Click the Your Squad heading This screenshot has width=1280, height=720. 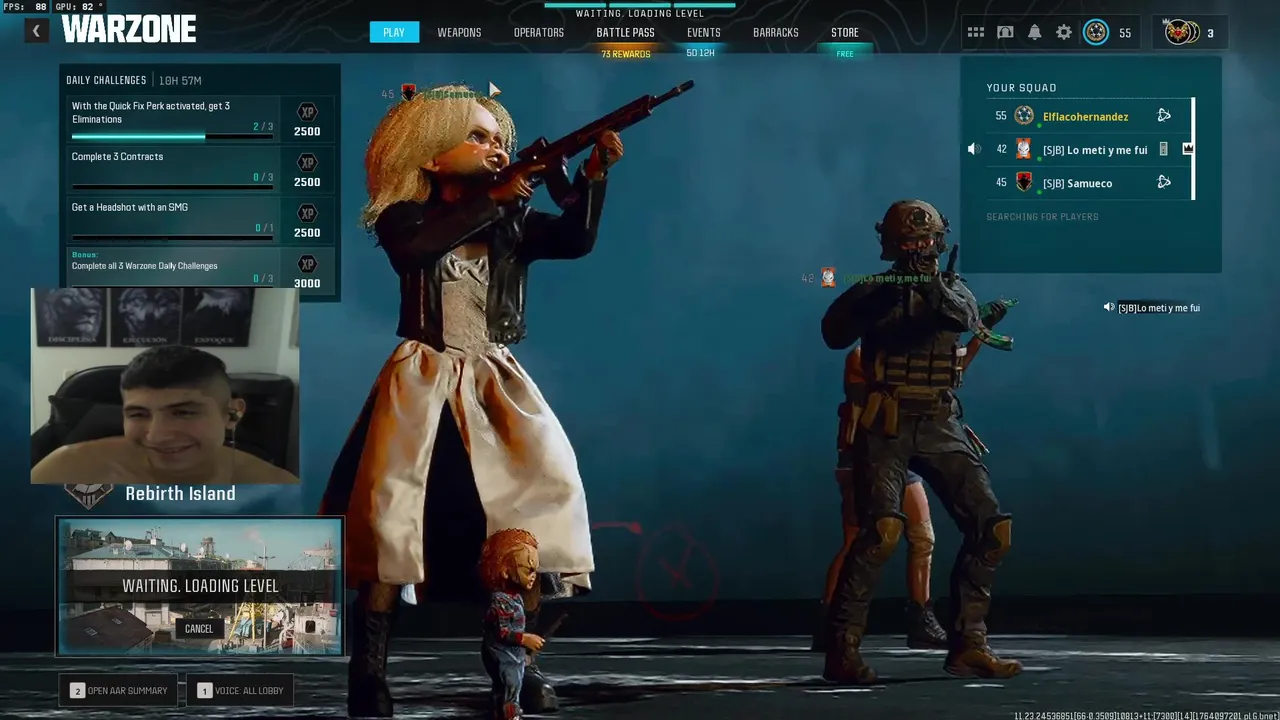click(x=1021, y=88)
